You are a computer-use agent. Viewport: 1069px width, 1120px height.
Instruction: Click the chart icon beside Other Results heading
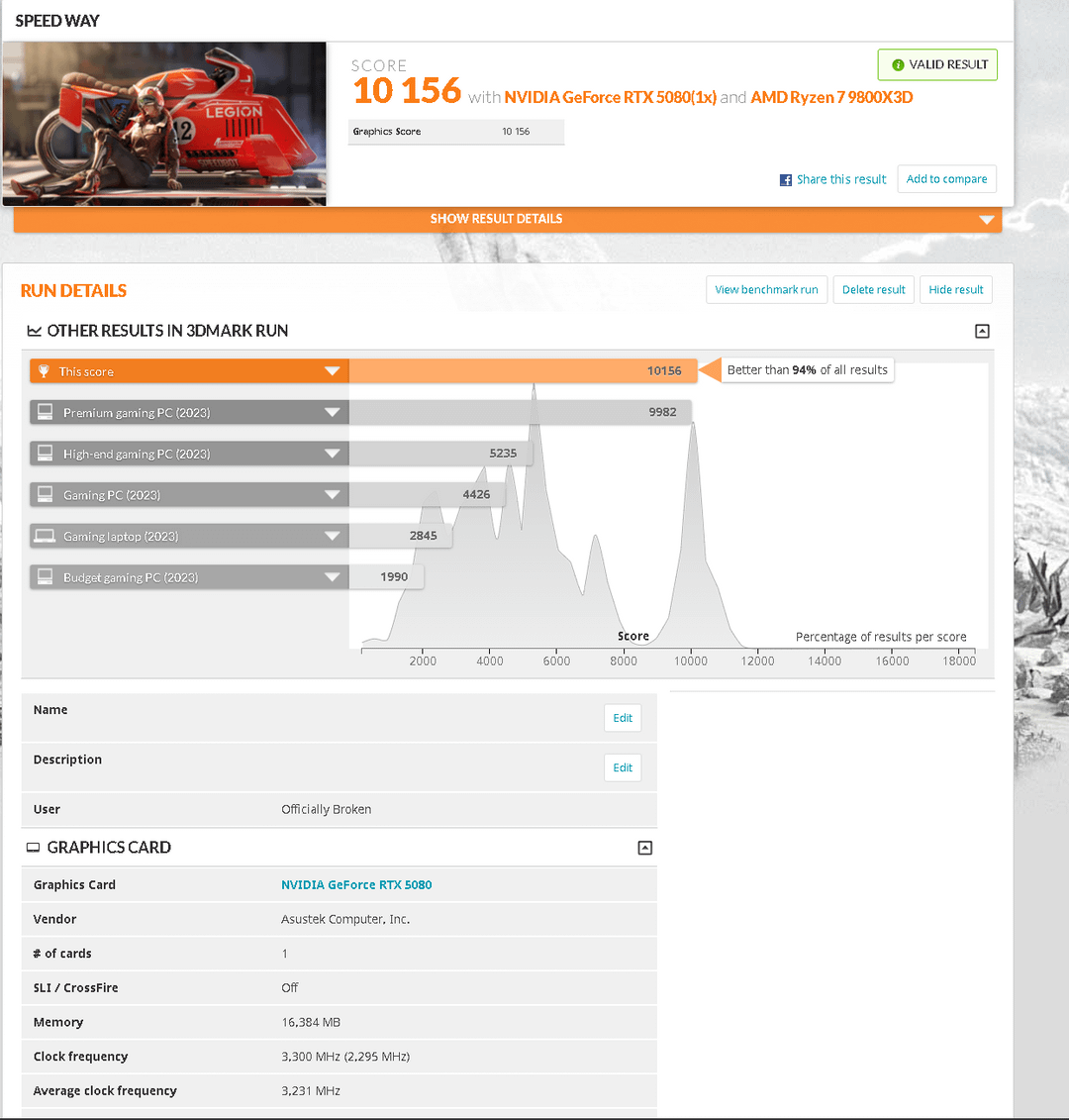click(34, 331)
